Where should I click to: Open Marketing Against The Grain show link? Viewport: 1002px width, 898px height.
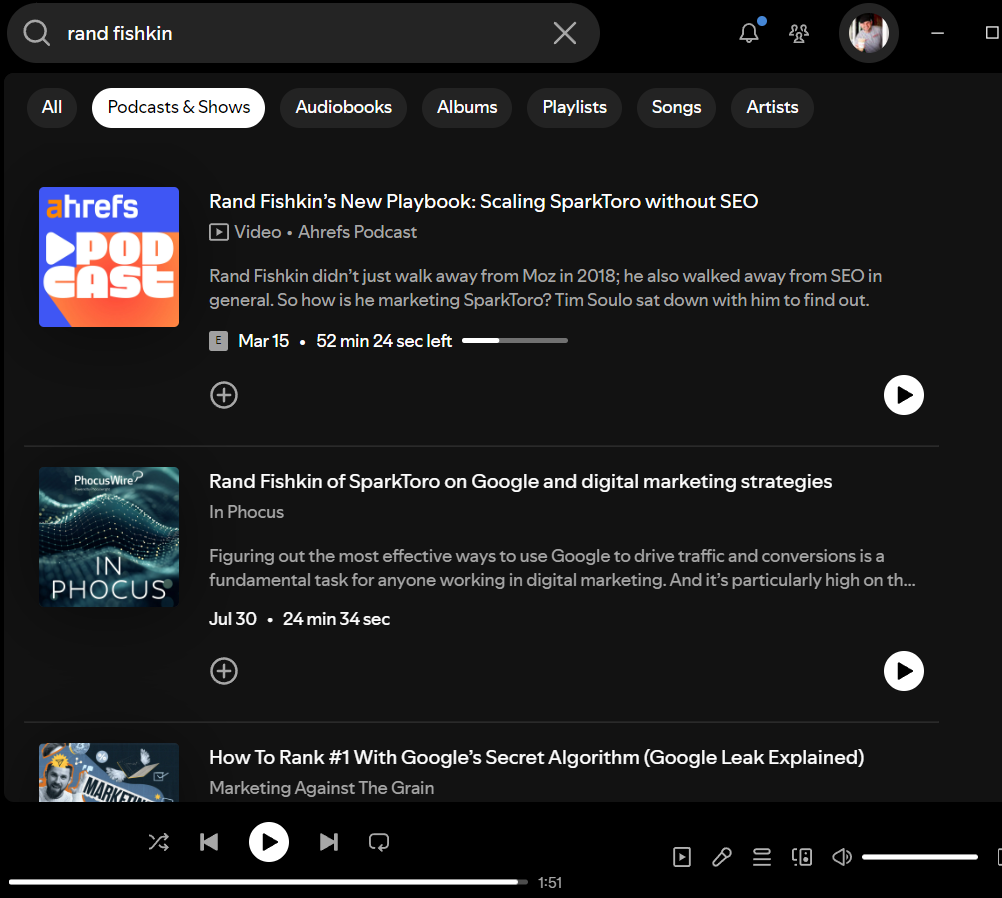point(321,788)
